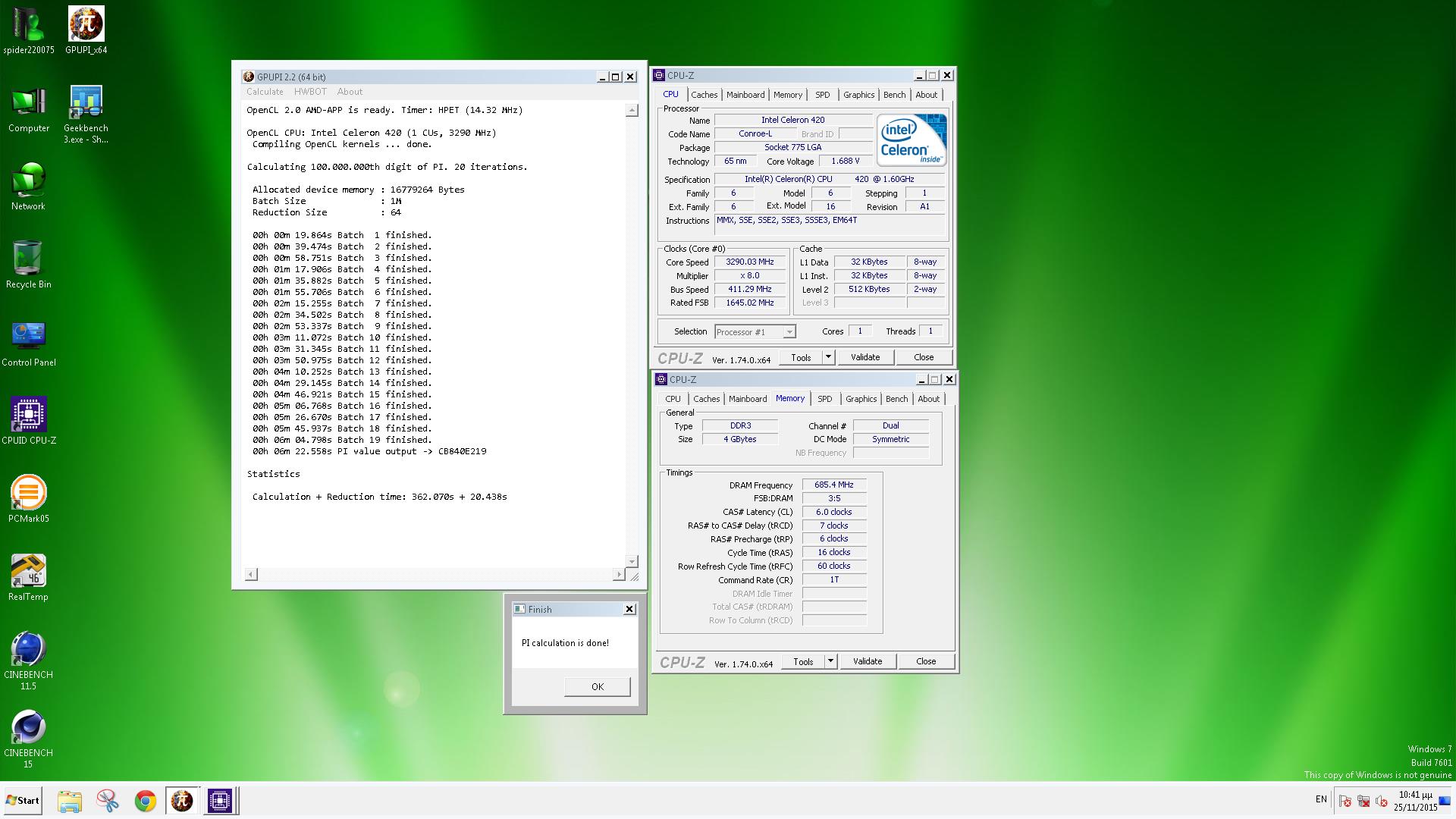Open Google Chrome from the taskbar
This screenshot has height=819, width=1456.
click(145, 801)
